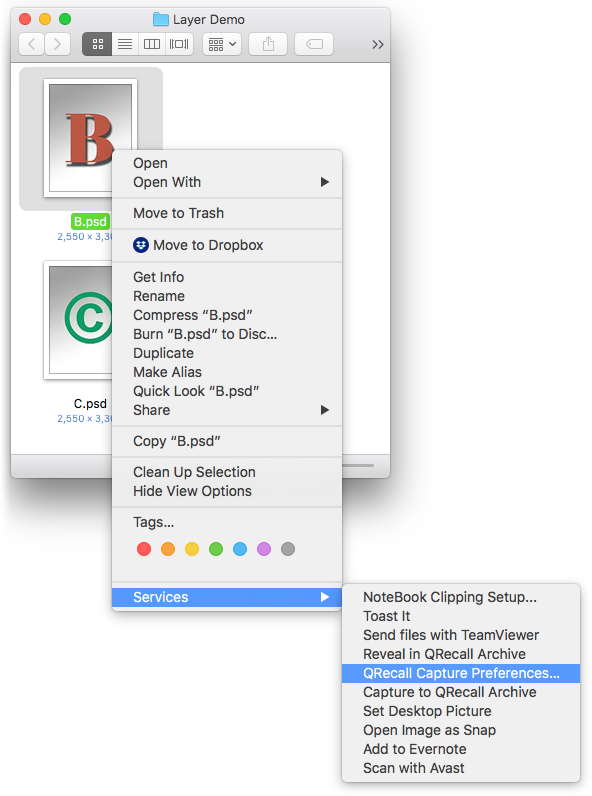Choose Rename in the context menu
The width and height of the screenshot is (592, 796).
coord(226,296)
